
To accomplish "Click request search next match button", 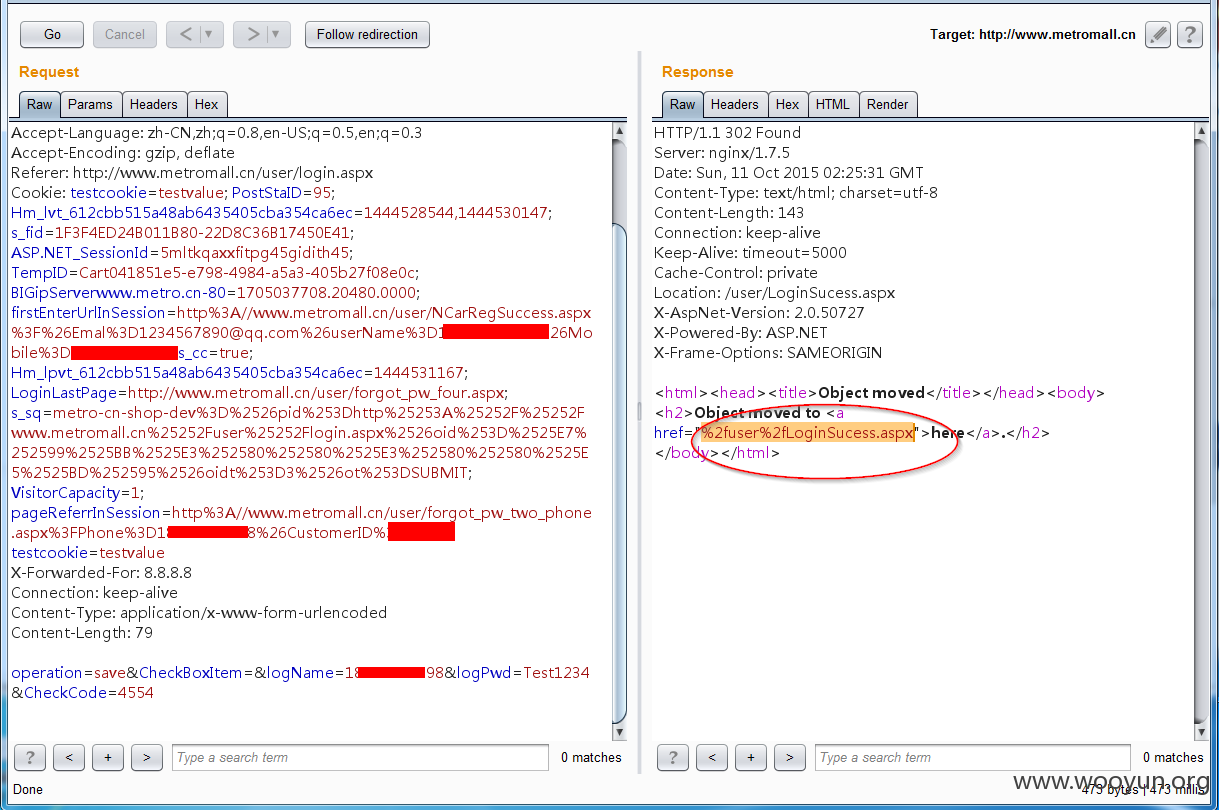I will coord(146,758).
